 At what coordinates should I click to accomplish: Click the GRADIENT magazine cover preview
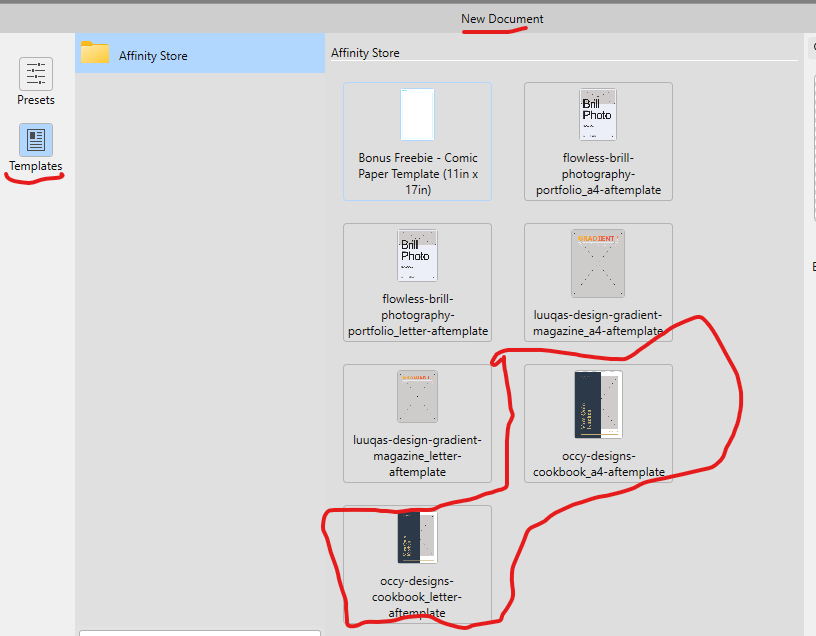pyautogui.click(x=597, y=262)
